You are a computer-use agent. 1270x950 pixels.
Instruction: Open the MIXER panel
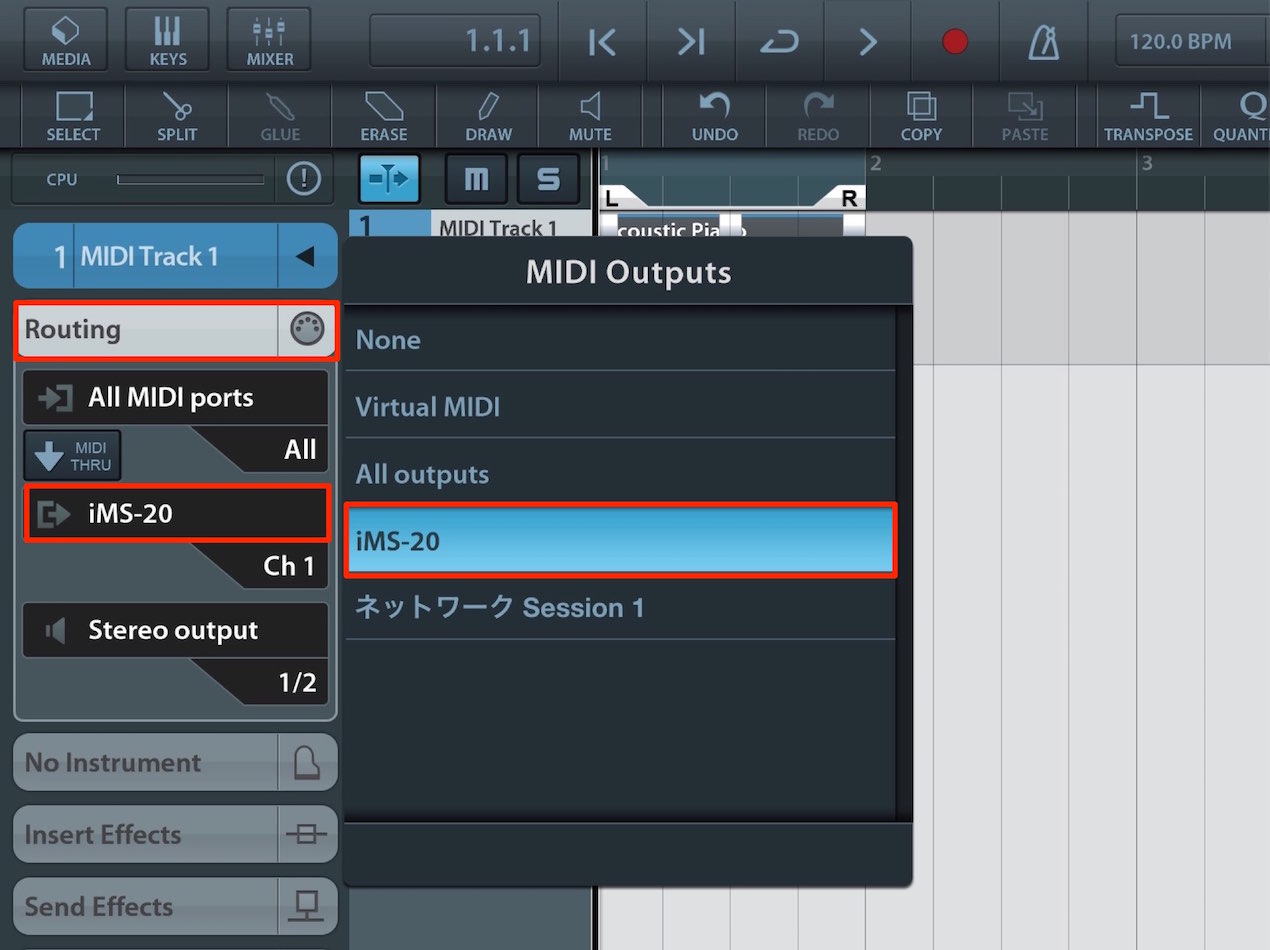(x=270, y=40)
